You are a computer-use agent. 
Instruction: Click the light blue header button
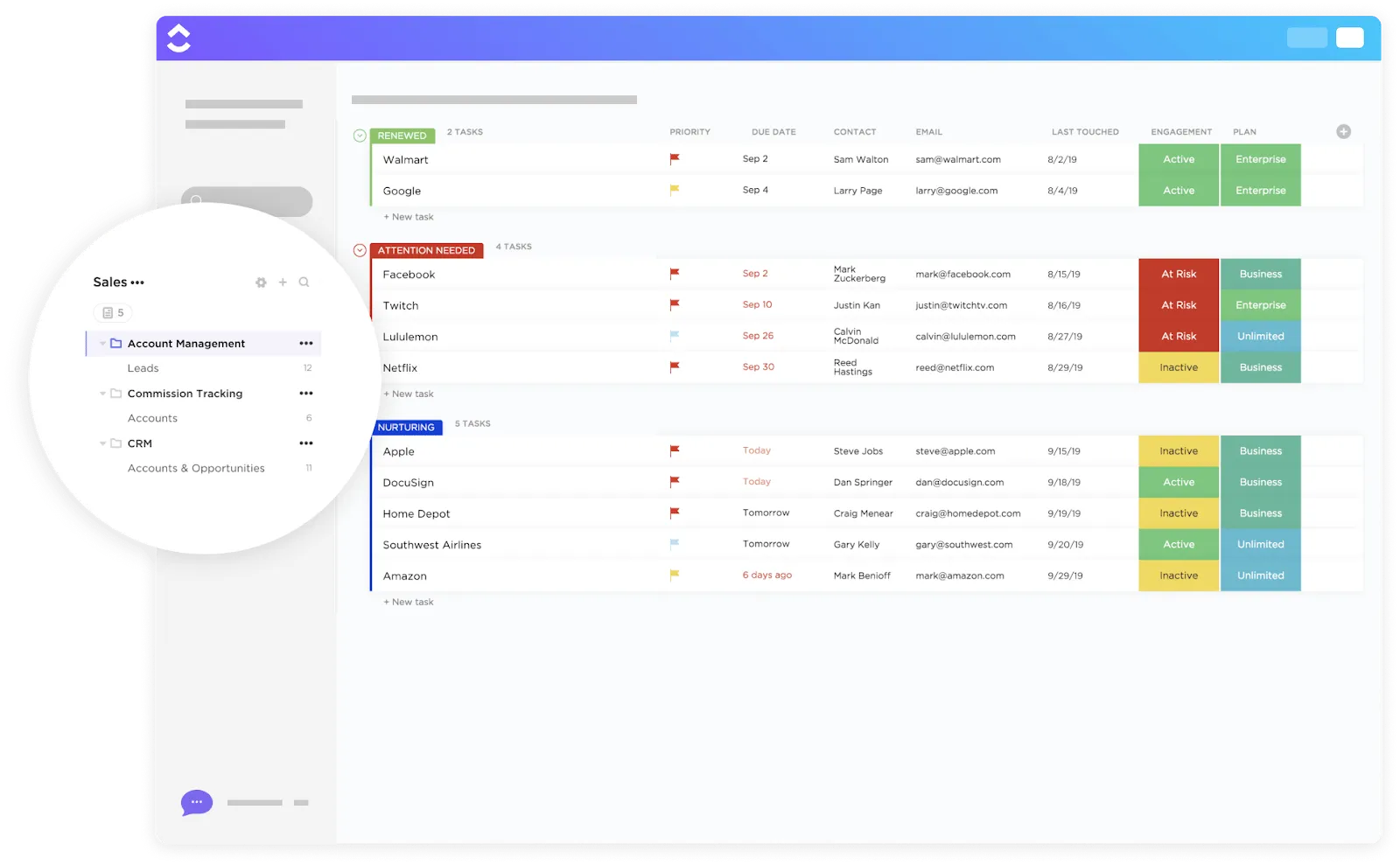point(1306,38)
